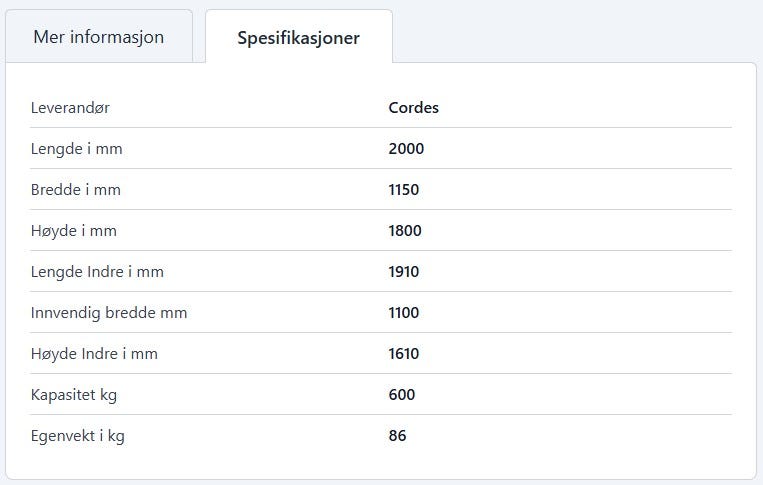Click the Leverandør label
This screenshot has width=763, height=485.
click(x=70, y=108)
